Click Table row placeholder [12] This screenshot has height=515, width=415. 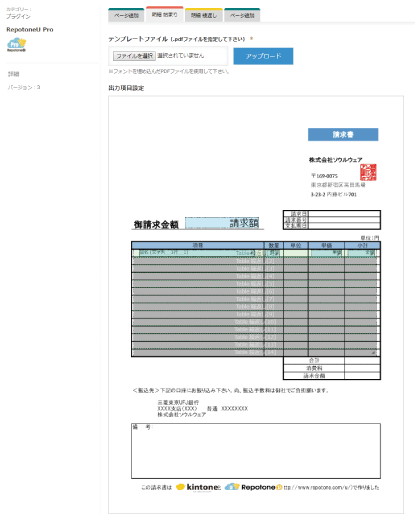click(255, 337)
